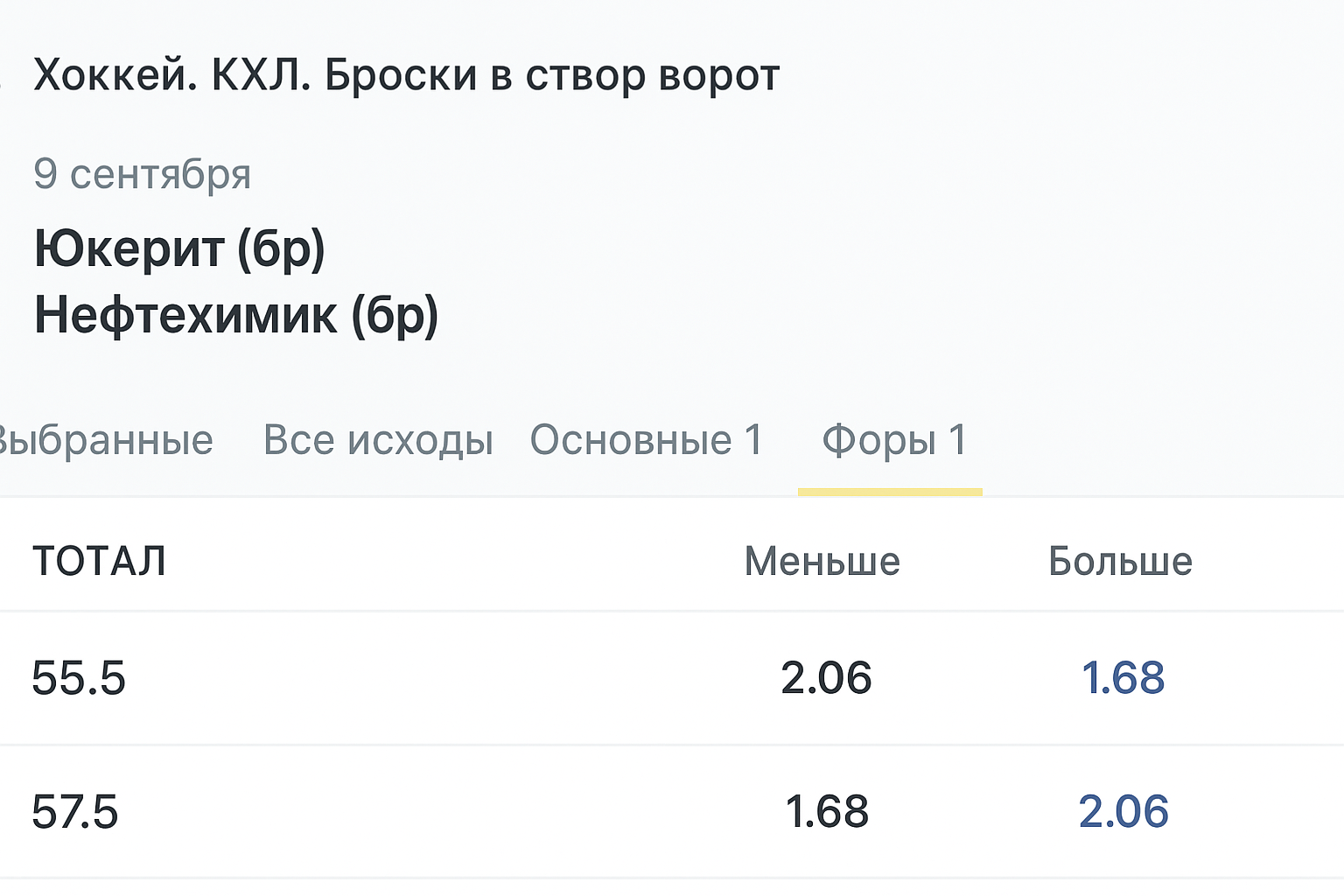Click the Больше column header
Image resolution: width=1344 pixels, height=896 pixels.
point(1120,562)
